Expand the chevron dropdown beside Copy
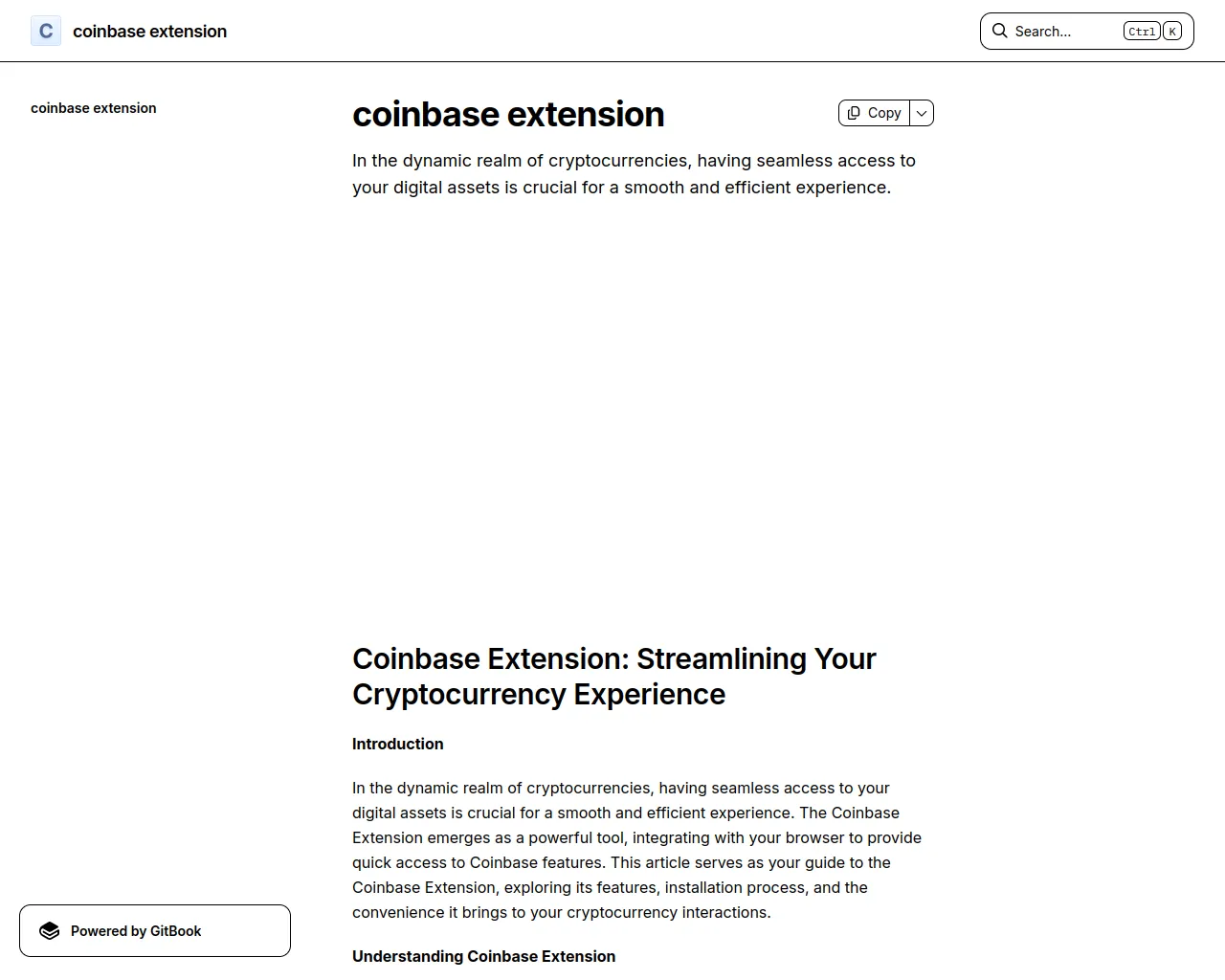Viewport: 1225px width, 980px height. click(922, 113)
